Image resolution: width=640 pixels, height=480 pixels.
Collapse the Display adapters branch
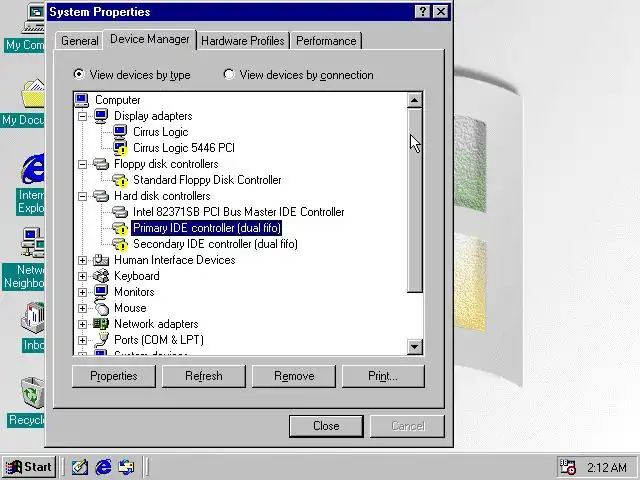pyautogui.click(x=82, y=116)
